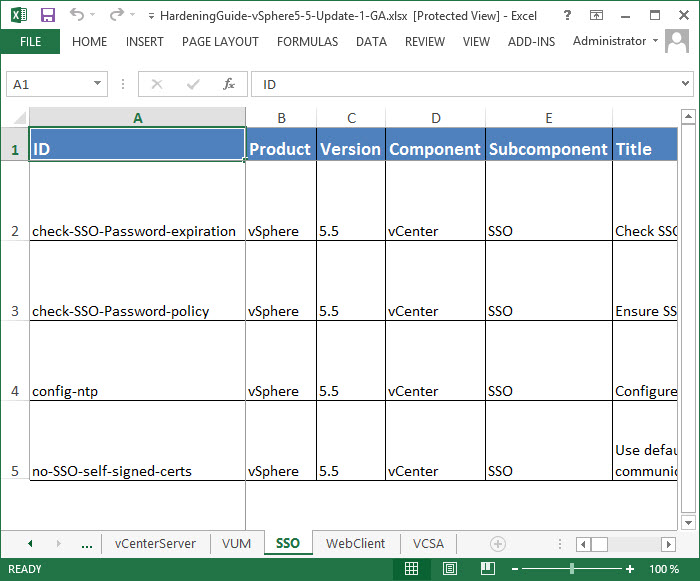Switch to Page Break Preview
Image resolution: width=700 pixels, height=581 pixels.
[487, 568]
